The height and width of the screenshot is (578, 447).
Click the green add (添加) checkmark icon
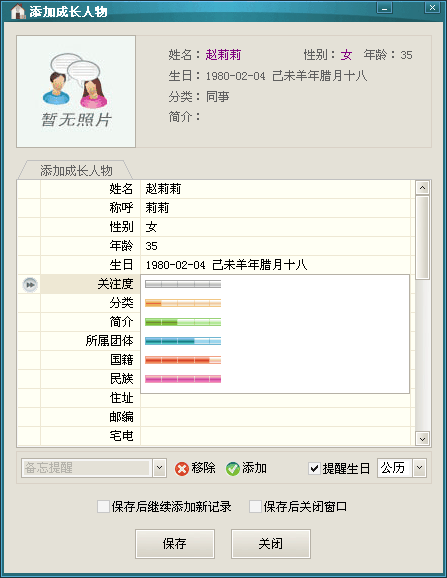[233, 469]
